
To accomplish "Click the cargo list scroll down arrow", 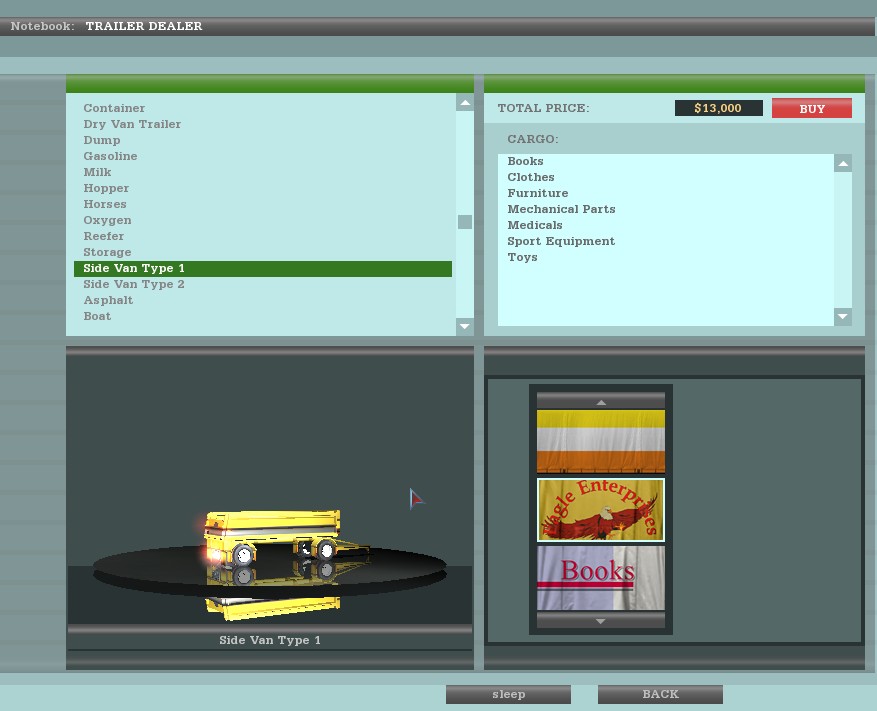I will click(x=842, y=317).
